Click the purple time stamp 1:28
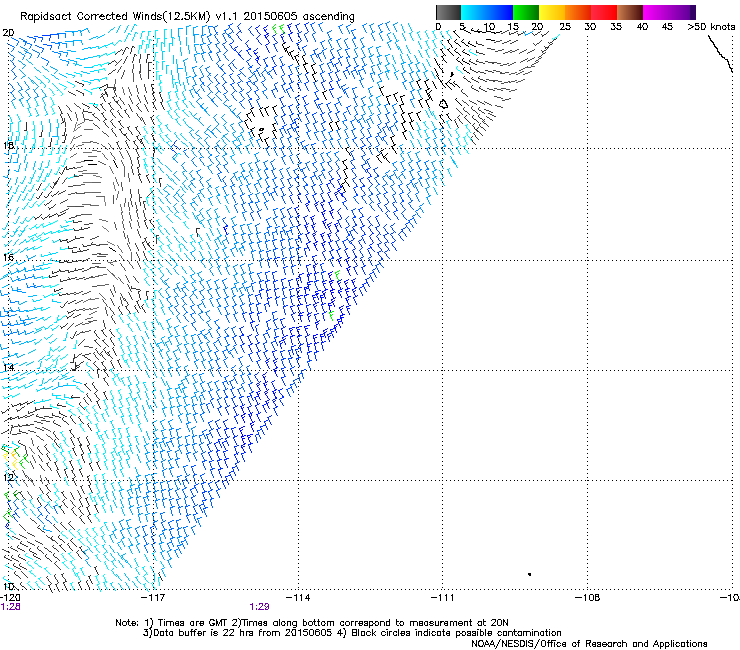The image size is (740, 650). (10, 607)
